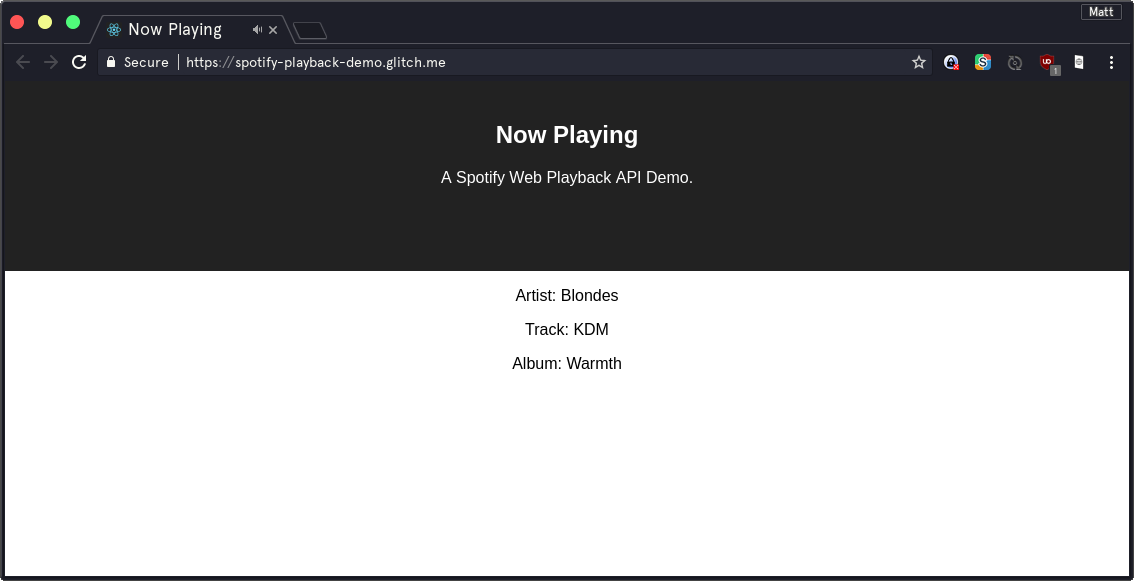Image resolution: width=1134 pixels, height=581 pixels.
Task: Bookmark the page with the star icon
Action: [919, 62]
